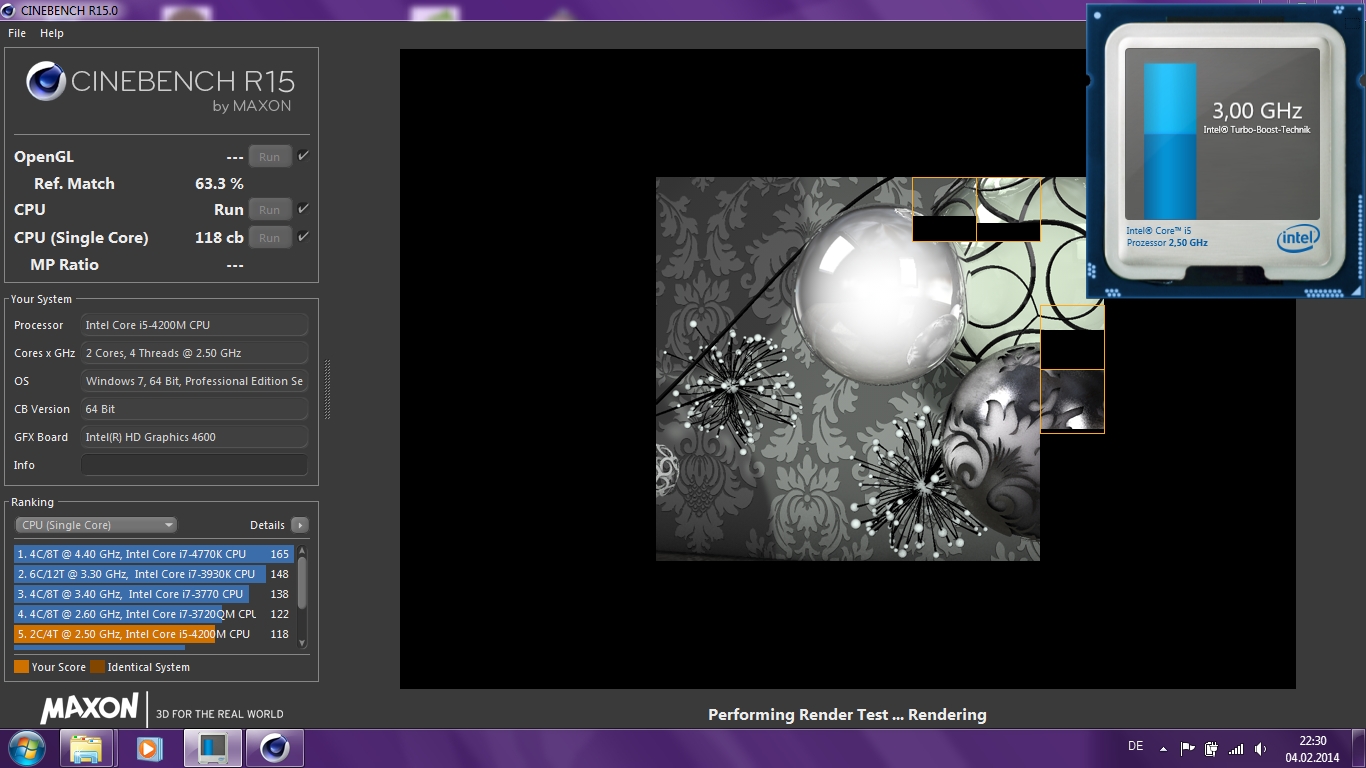The image size is (1366, 768).
Task: Click the OS field showing Windows 7
Action: pyautogui.click(x=194, y=381)
